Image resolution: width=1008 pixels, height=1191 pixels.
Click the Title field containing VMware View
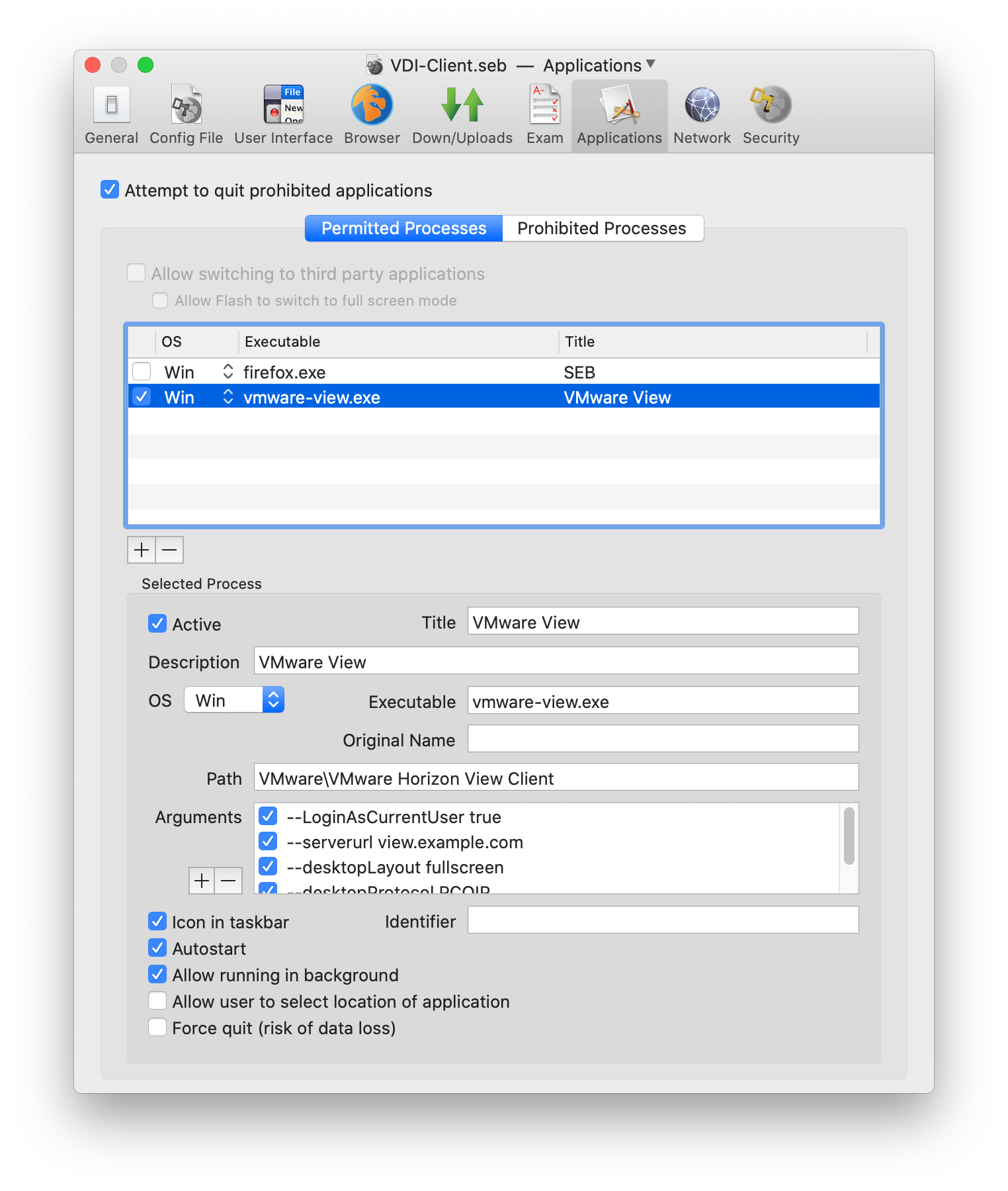point(663,621)
